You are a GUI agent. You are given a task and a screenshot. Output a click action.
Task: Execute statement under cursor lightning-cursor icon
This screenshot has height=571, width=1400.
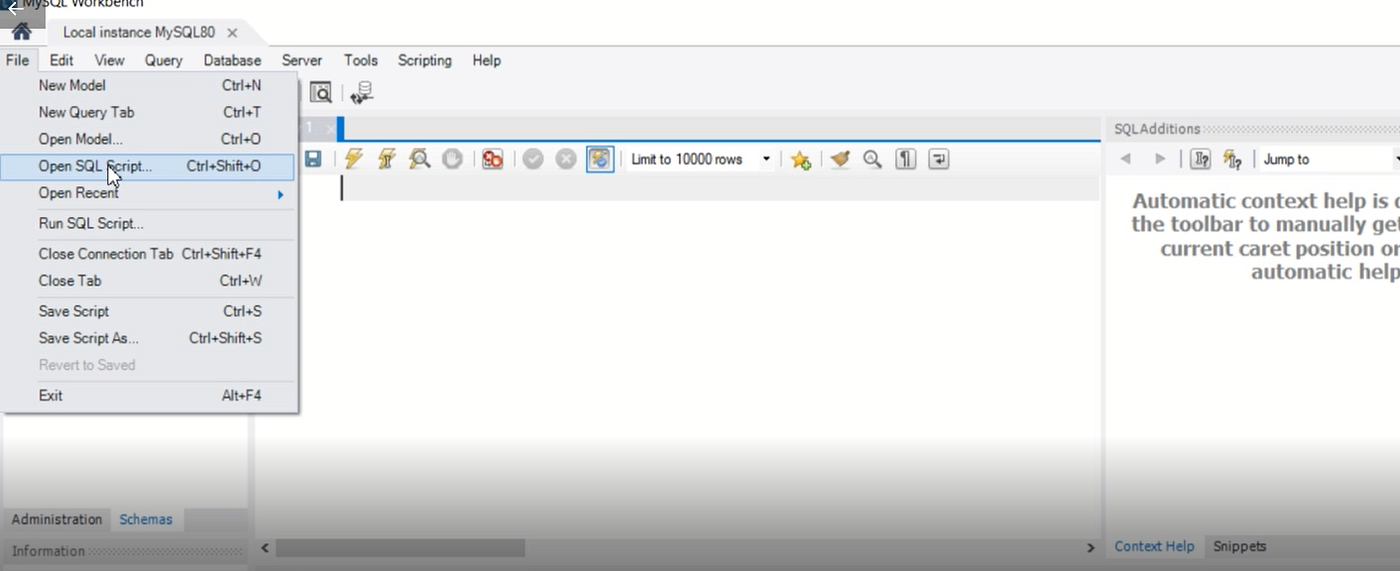pyautogui.click(x=386, y=159)
